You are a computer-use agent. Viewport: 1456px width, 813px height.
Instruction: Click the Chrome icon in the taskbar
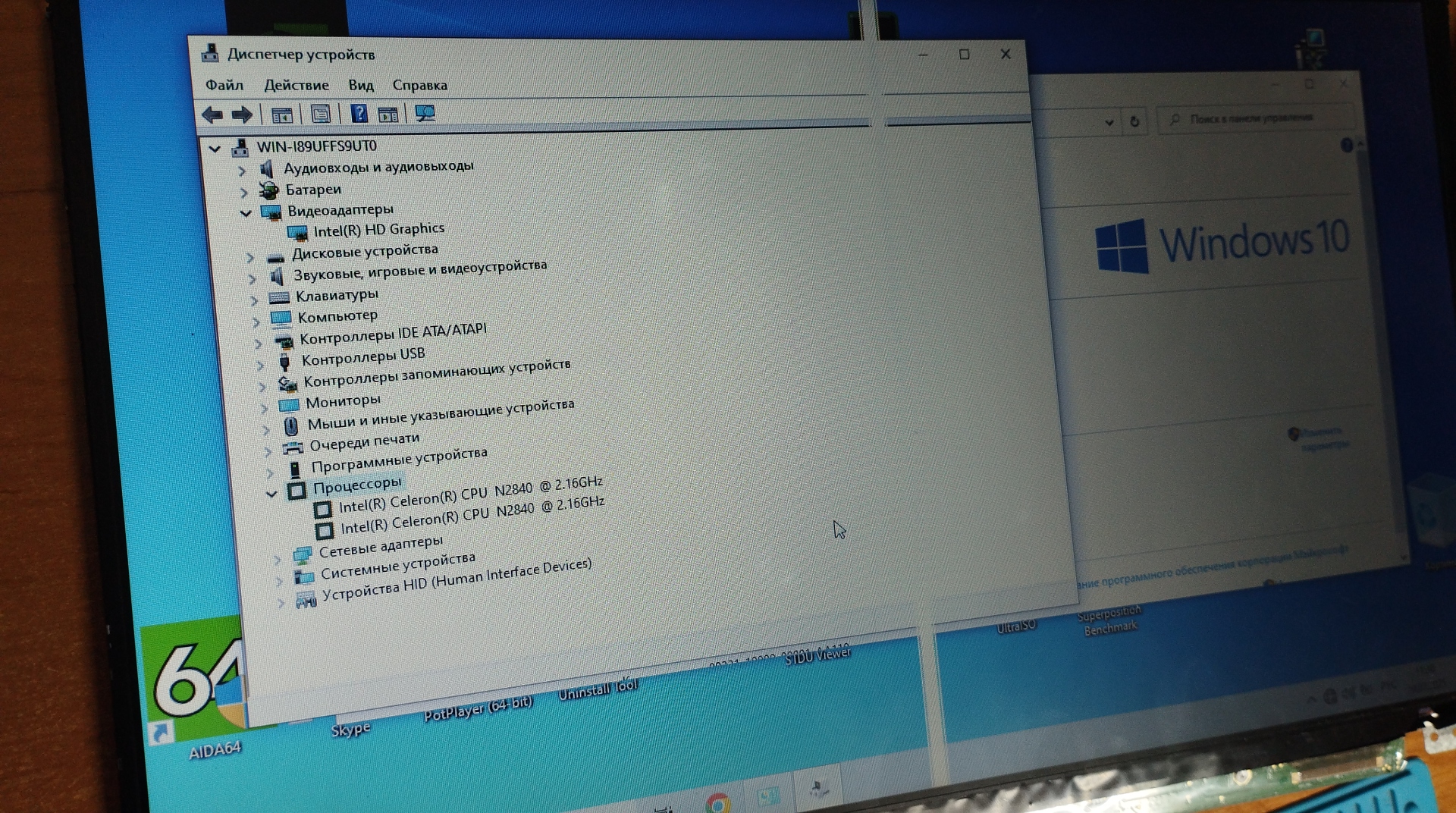click(x=717, y=801)
